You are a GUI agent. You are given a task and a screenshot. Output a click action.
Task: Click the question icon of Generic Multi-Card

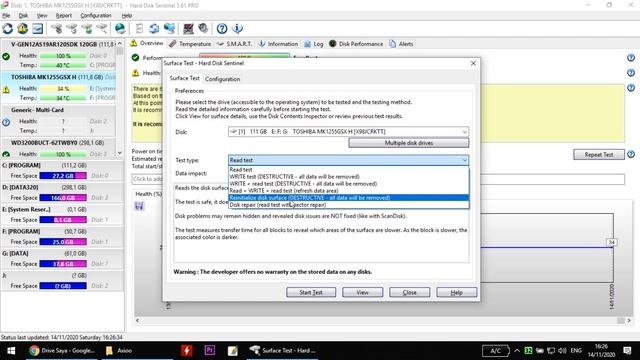click(x=6, y=122)
